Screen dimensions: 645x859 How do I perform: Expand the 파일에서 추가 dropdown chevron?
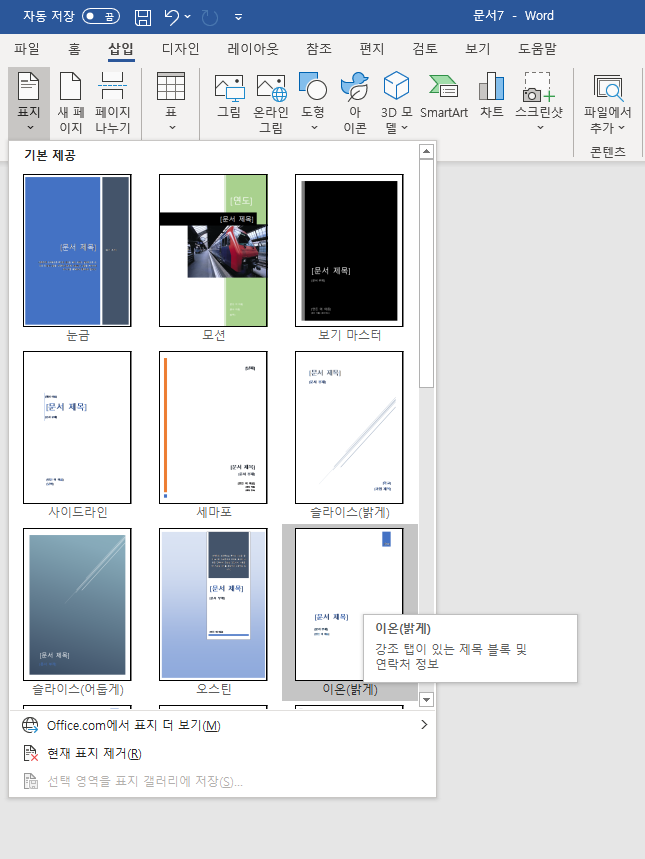point(621,128)
